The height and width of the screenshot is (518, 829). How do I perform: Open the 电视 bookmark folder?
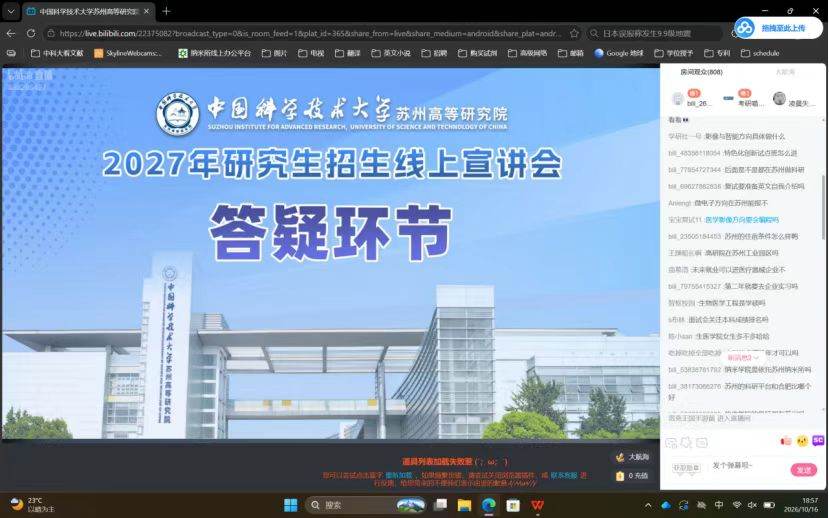coord(311,53)
